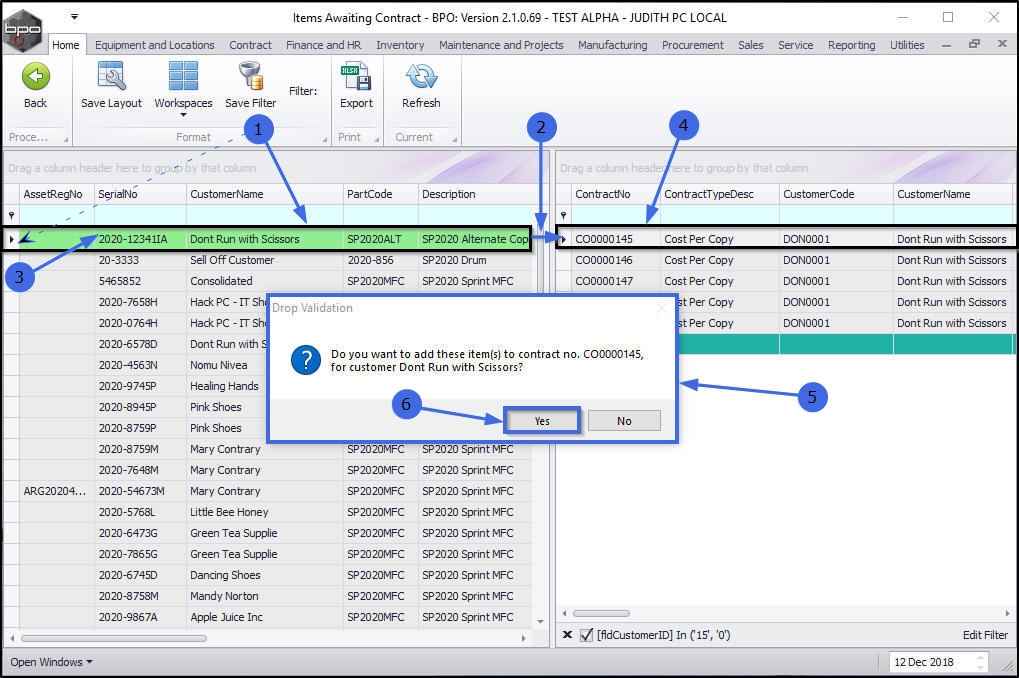
Task: Click the question mark dialog icon
Action: (305, 359)
